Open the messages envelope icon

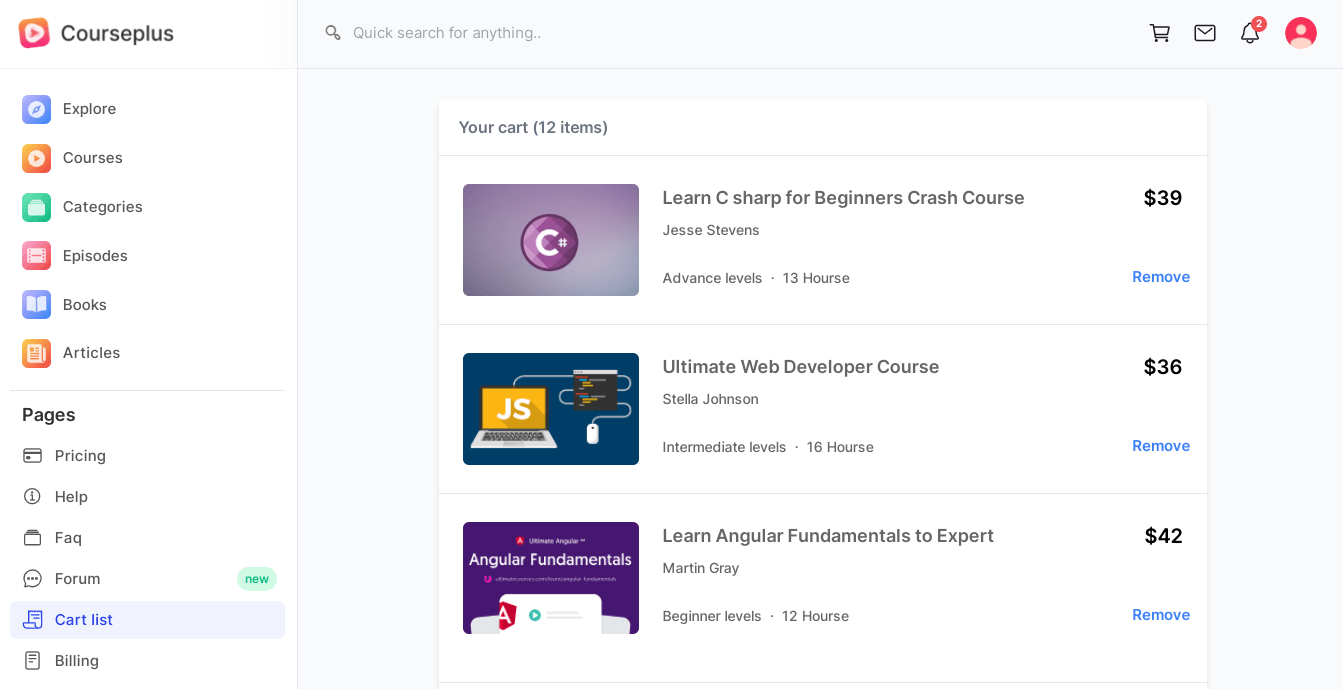tap(1205, 33)
